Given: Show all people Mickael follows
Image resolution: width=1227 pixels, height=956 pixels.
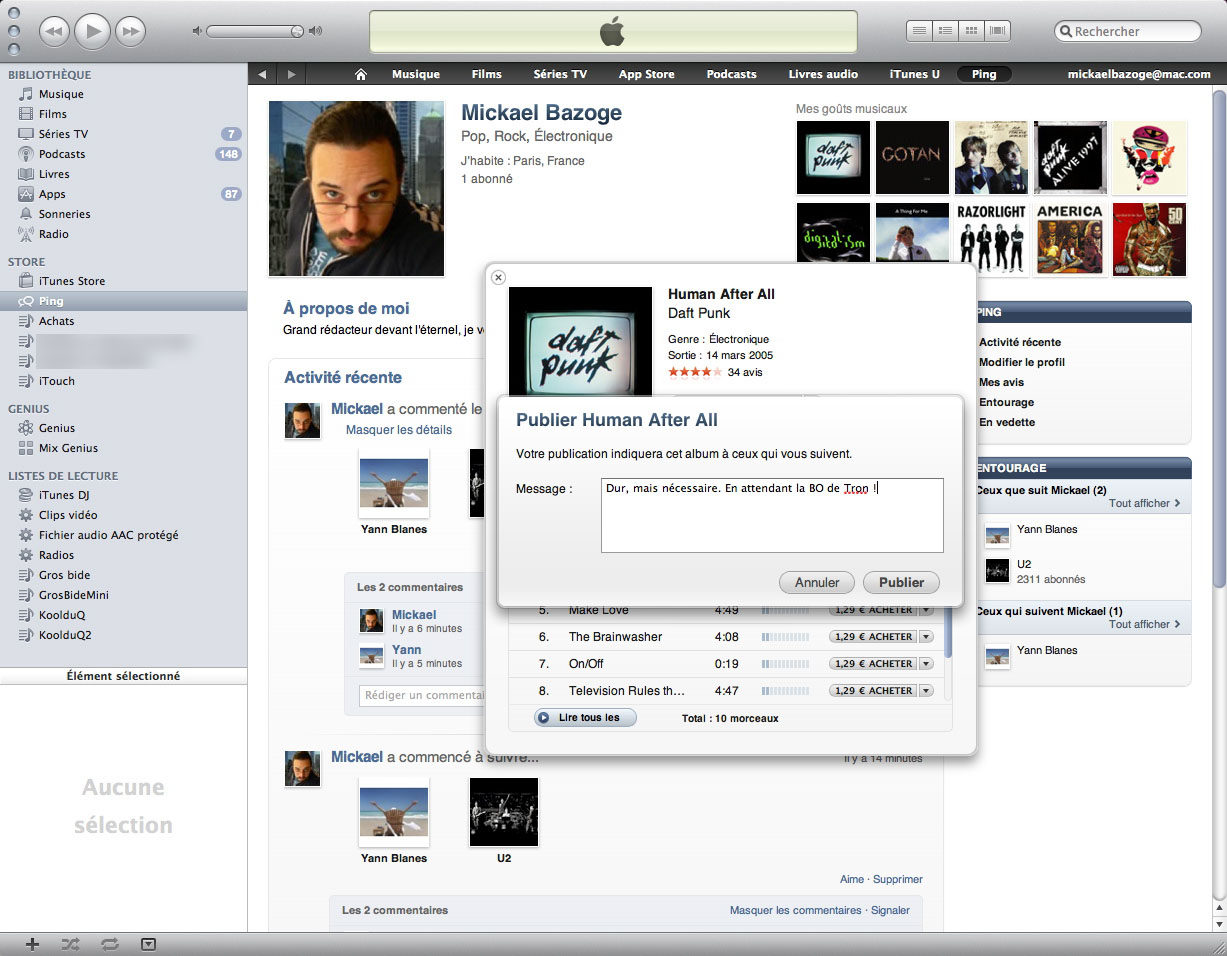Looking at the screenshot, I should click(1144, 503).
